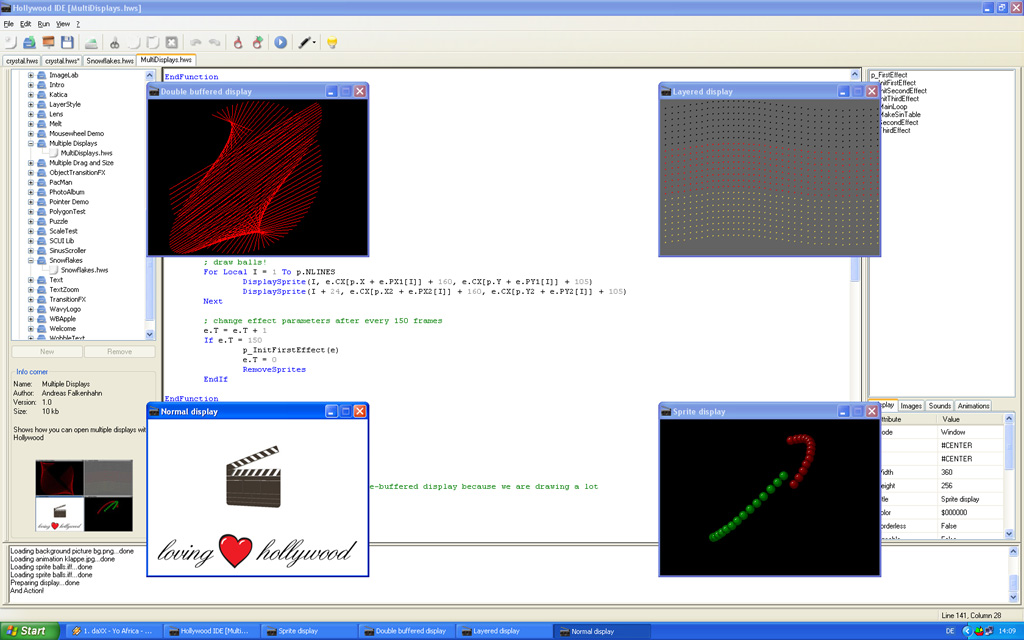1024x640 pixels.
Task: Click the PacMan folder icon in tree
Action: pyautogui.click(x=42, y=182)
